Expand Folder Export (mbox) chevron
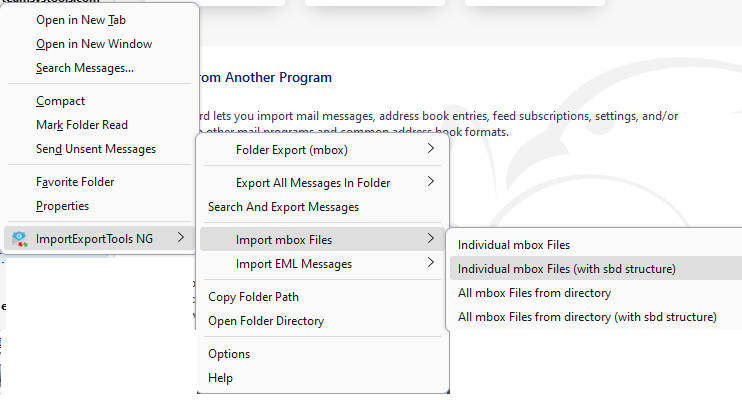This screenshot has height=400, width=742. [431, 149]
